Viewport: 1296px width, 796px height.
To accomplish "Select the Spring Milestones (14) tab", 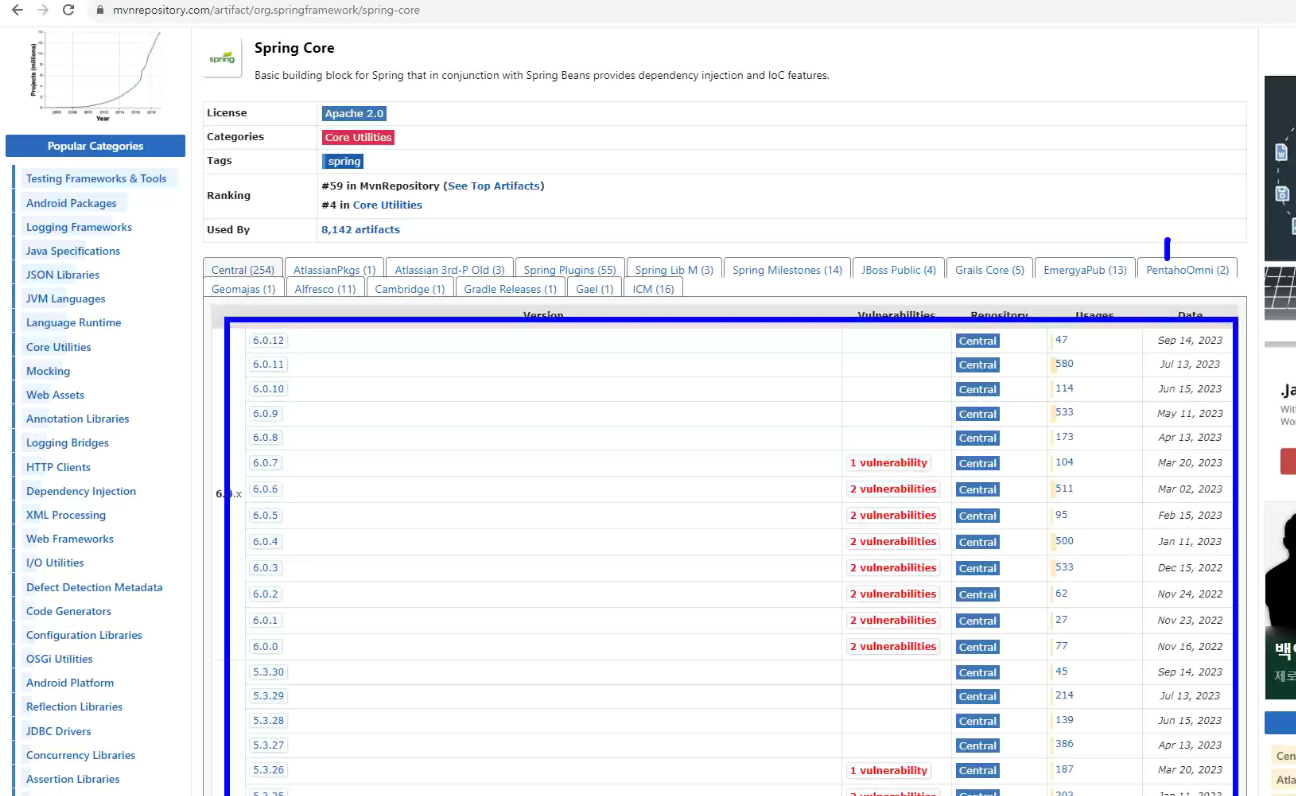I will (787, 270).
